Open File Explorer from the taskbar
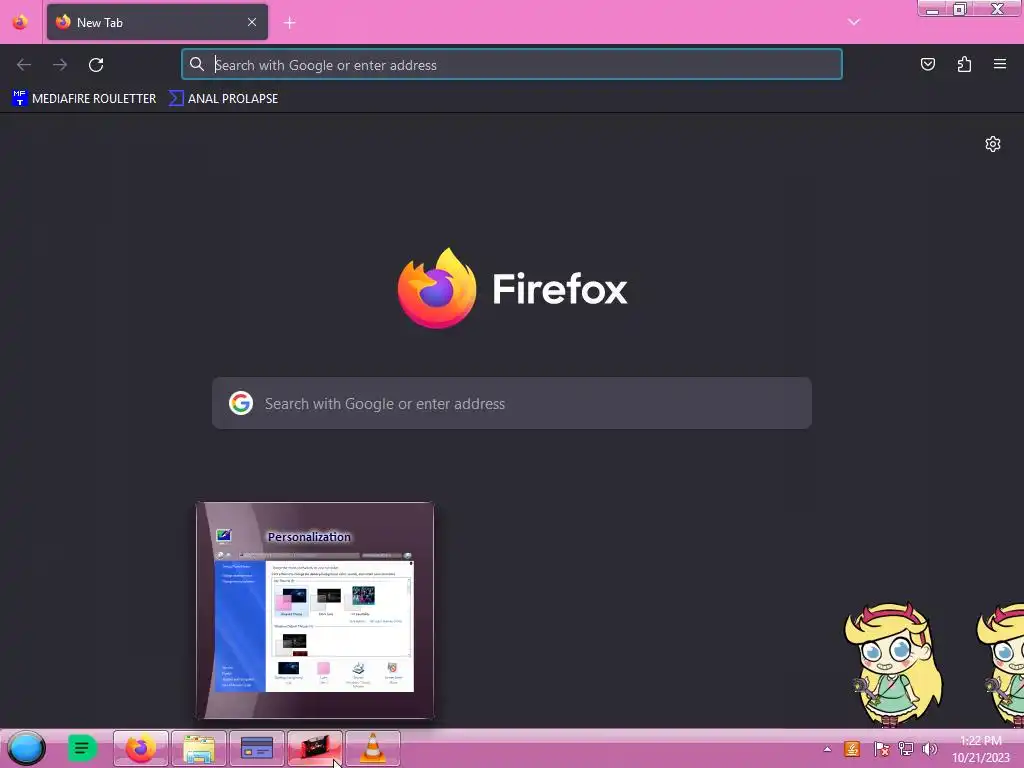 [x=199, y=748]
